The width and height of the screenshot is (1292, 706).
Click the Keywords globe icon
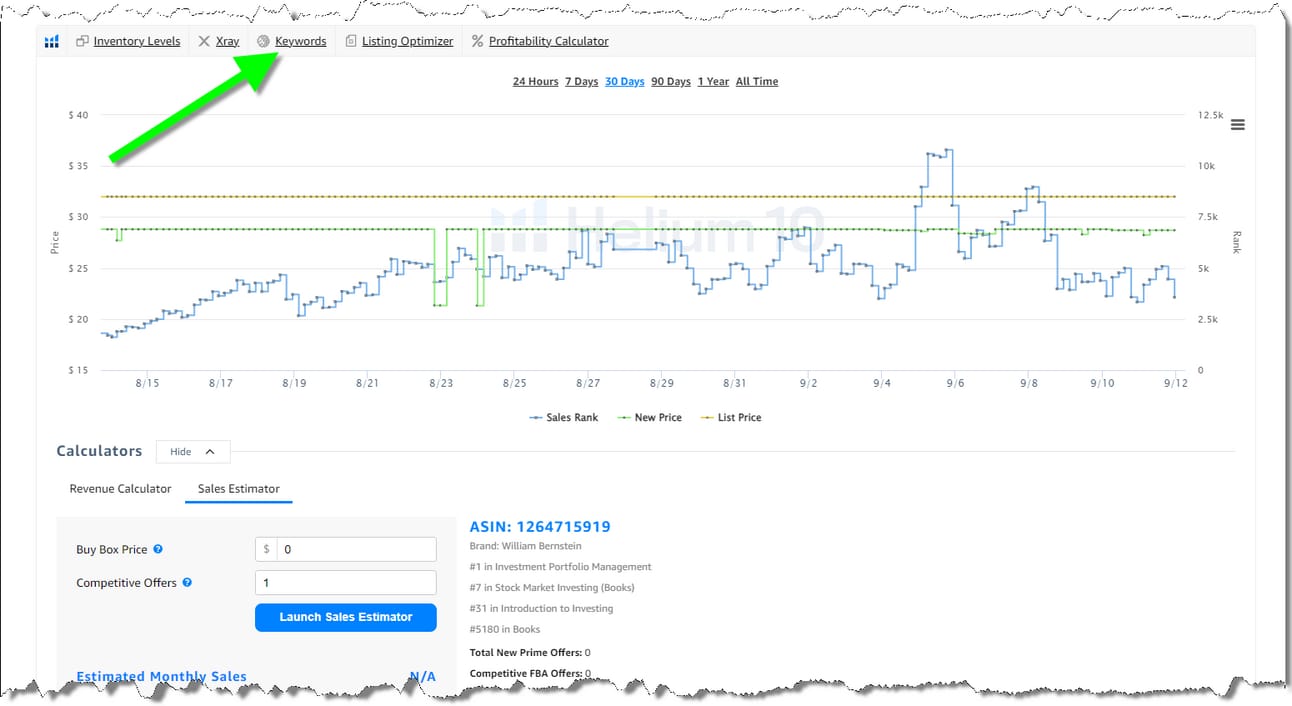(x=263, y=41)
